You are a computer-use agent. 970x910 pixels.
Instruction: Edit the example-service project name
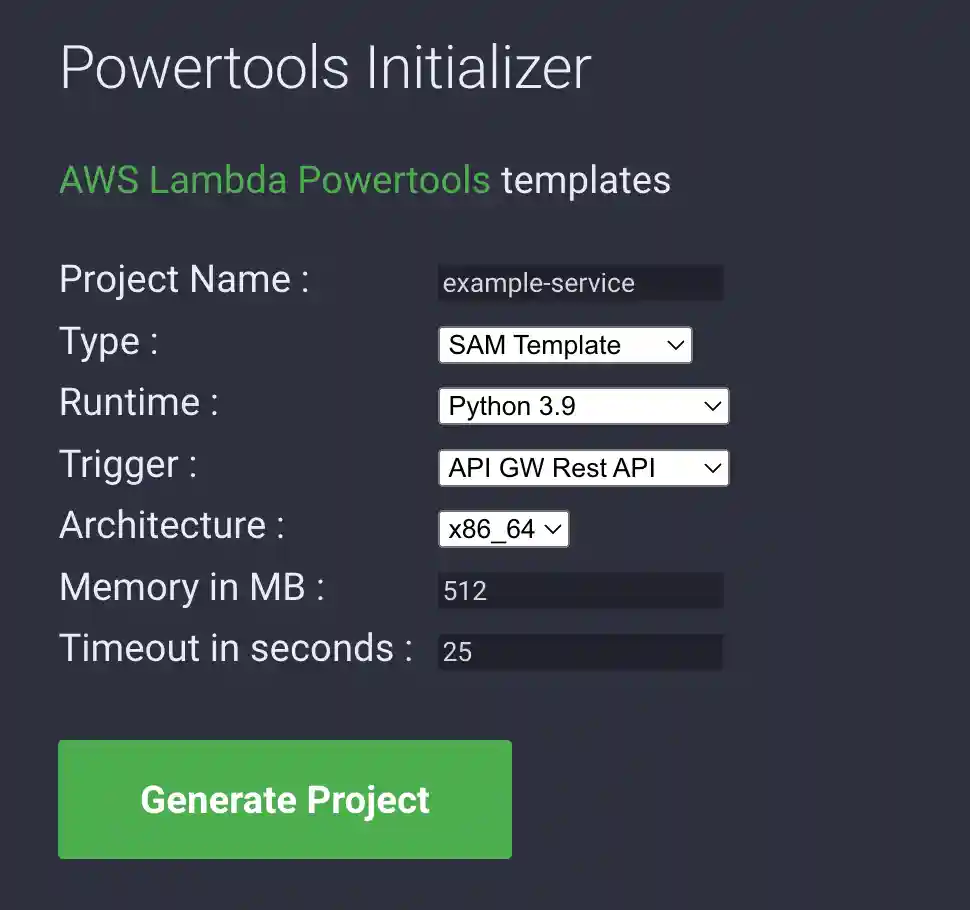[580, 283]
